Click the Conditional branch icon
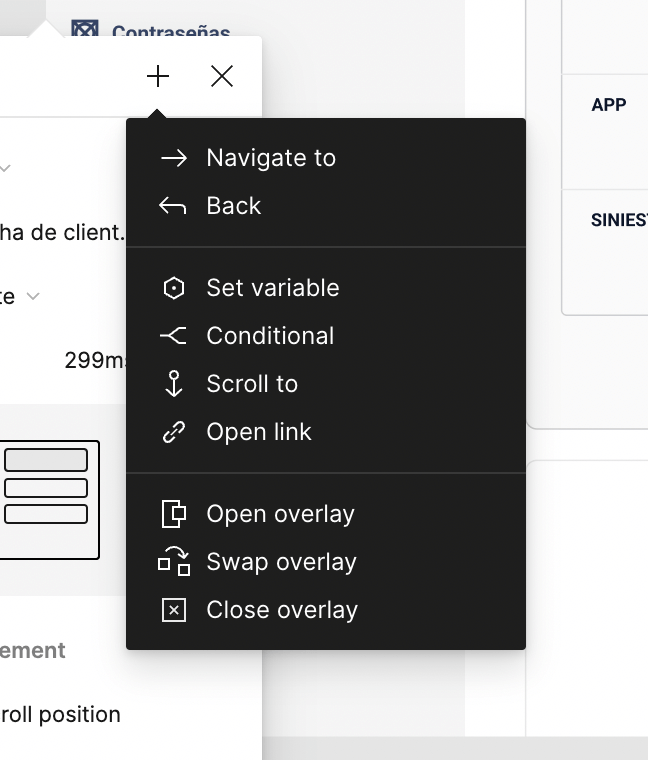 point(174,336)
